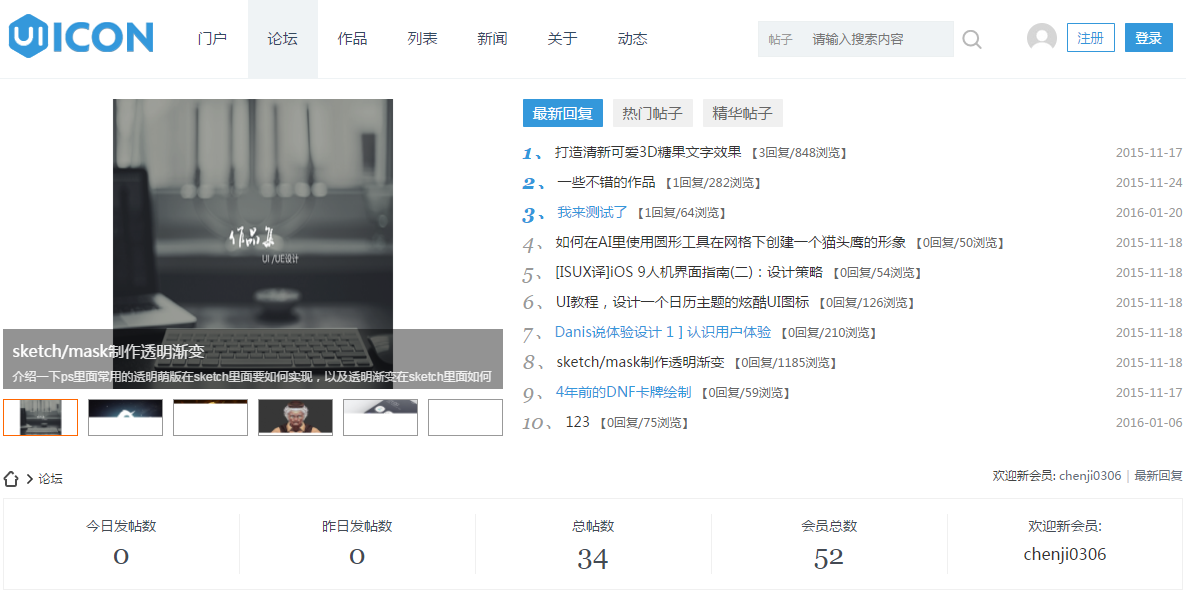
Task: Go to the 作品 navigation menu
Action: [352, 39]
